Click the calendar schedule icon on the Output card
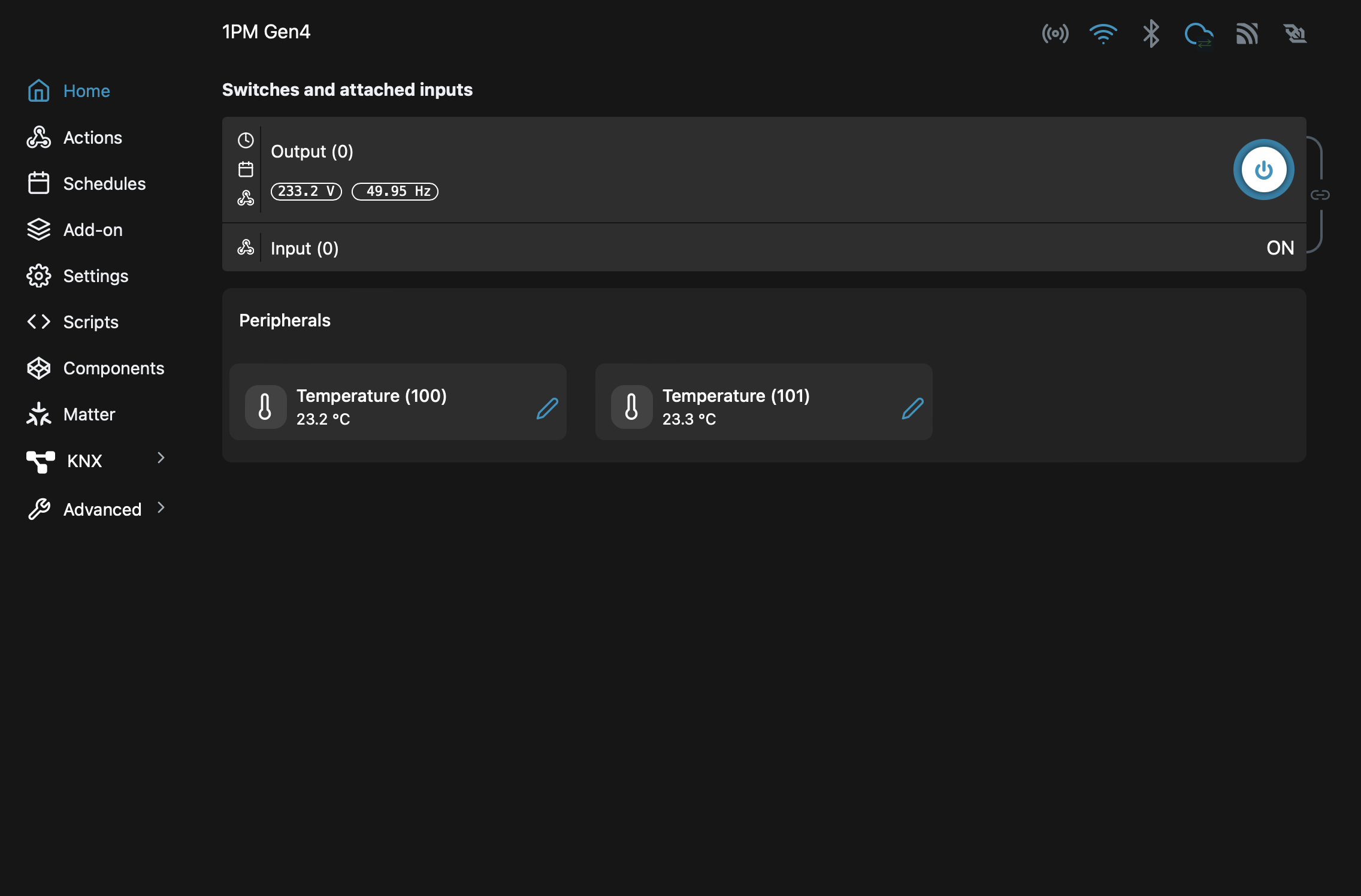Screen dimensions: 1361x896 (246, 169)
